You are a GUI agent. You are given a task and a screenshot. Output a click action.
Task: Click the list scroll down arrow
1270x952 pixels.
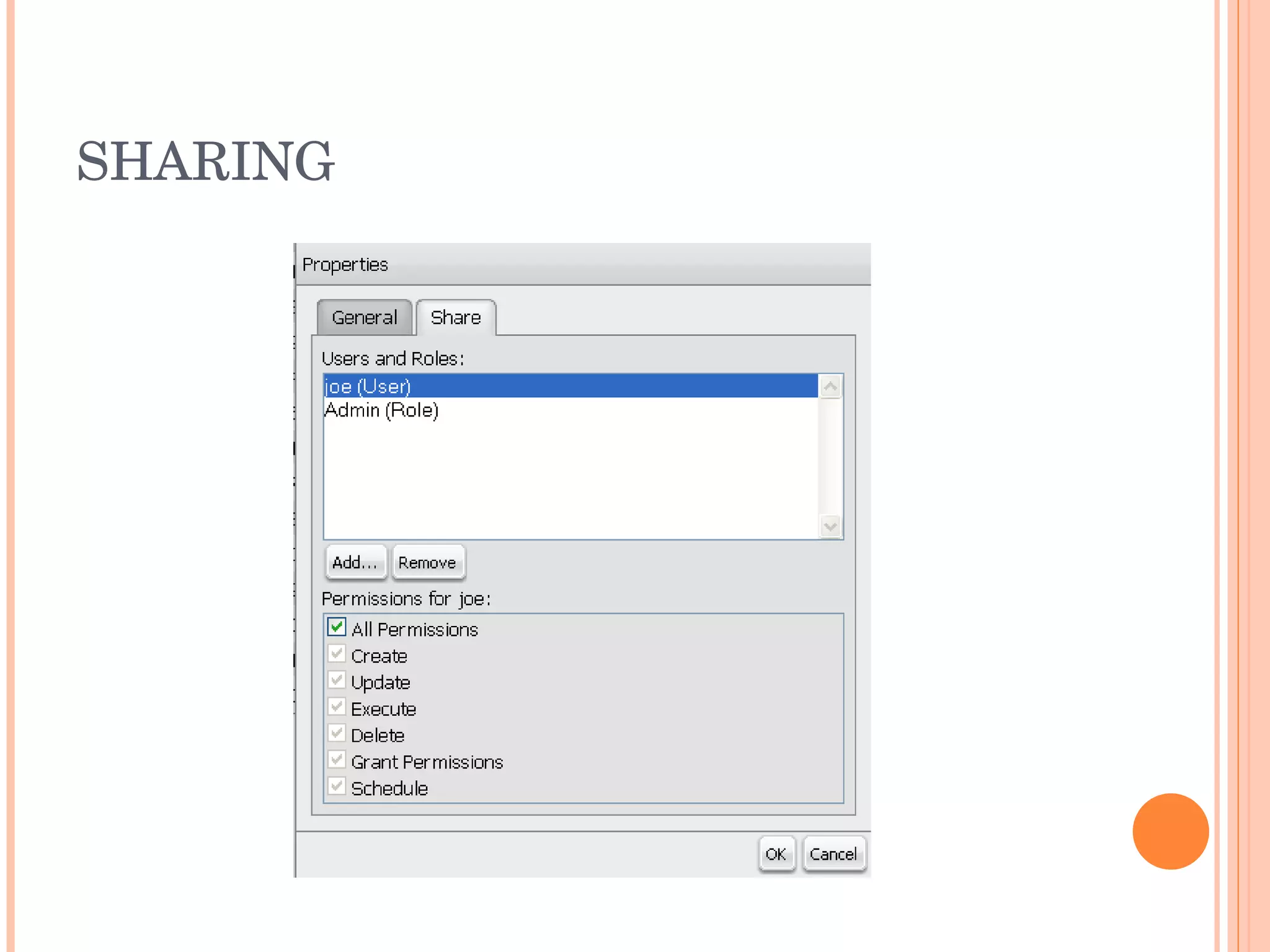coord(830,527)
